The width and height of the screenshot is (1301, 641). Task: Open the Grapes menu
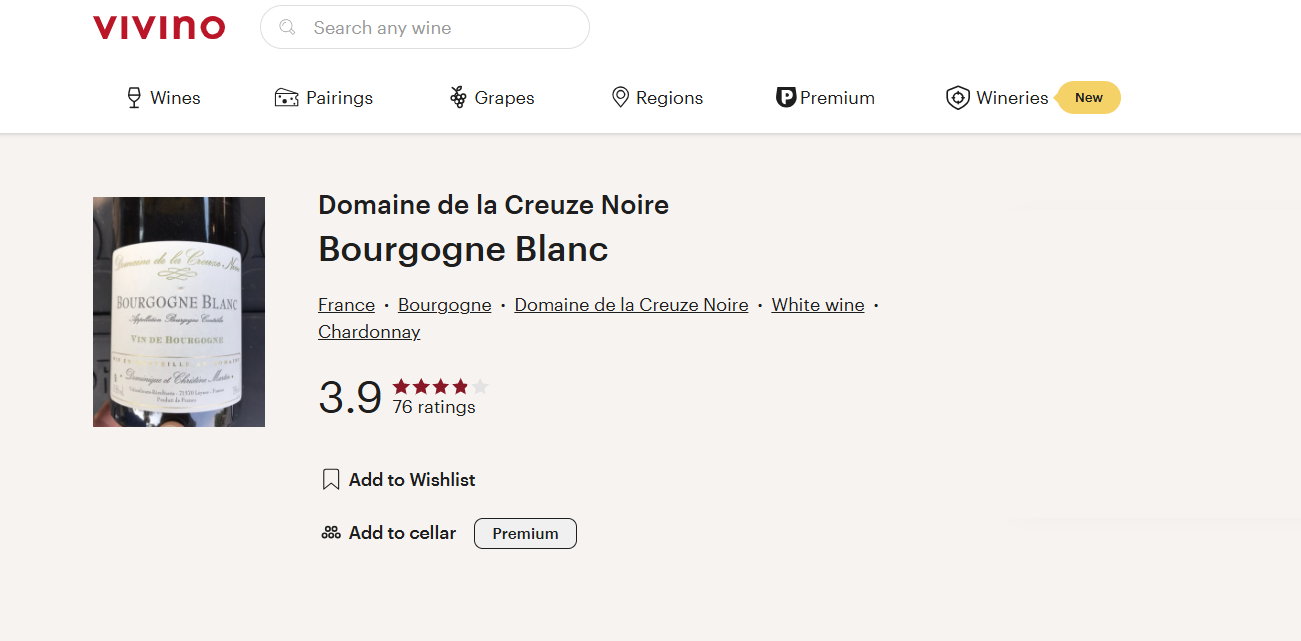pyautogui.click(x=504, y=98)
